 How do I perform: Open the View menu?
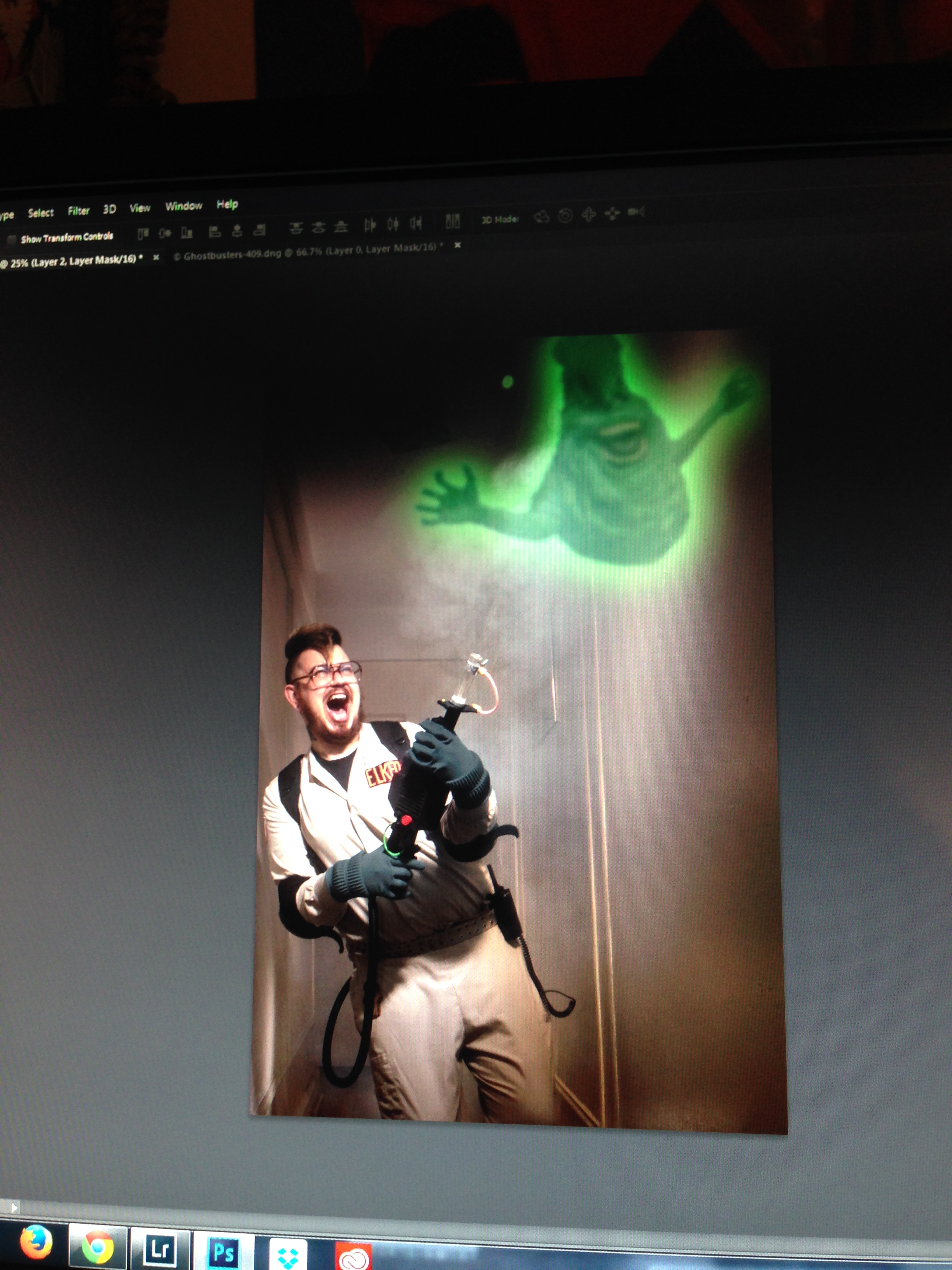coord(140,207)
